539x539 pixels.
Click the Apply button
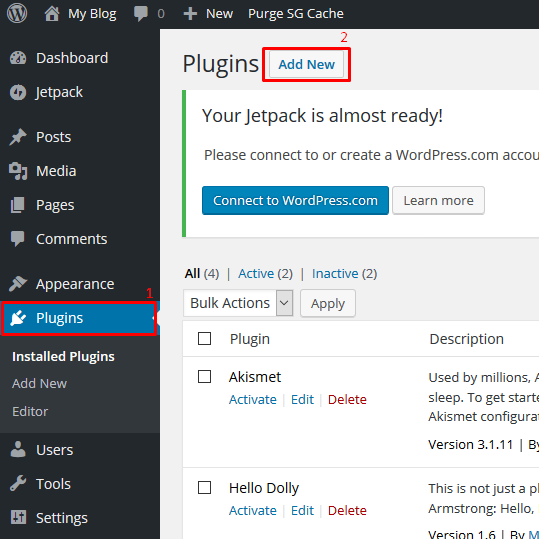point(328,303)
